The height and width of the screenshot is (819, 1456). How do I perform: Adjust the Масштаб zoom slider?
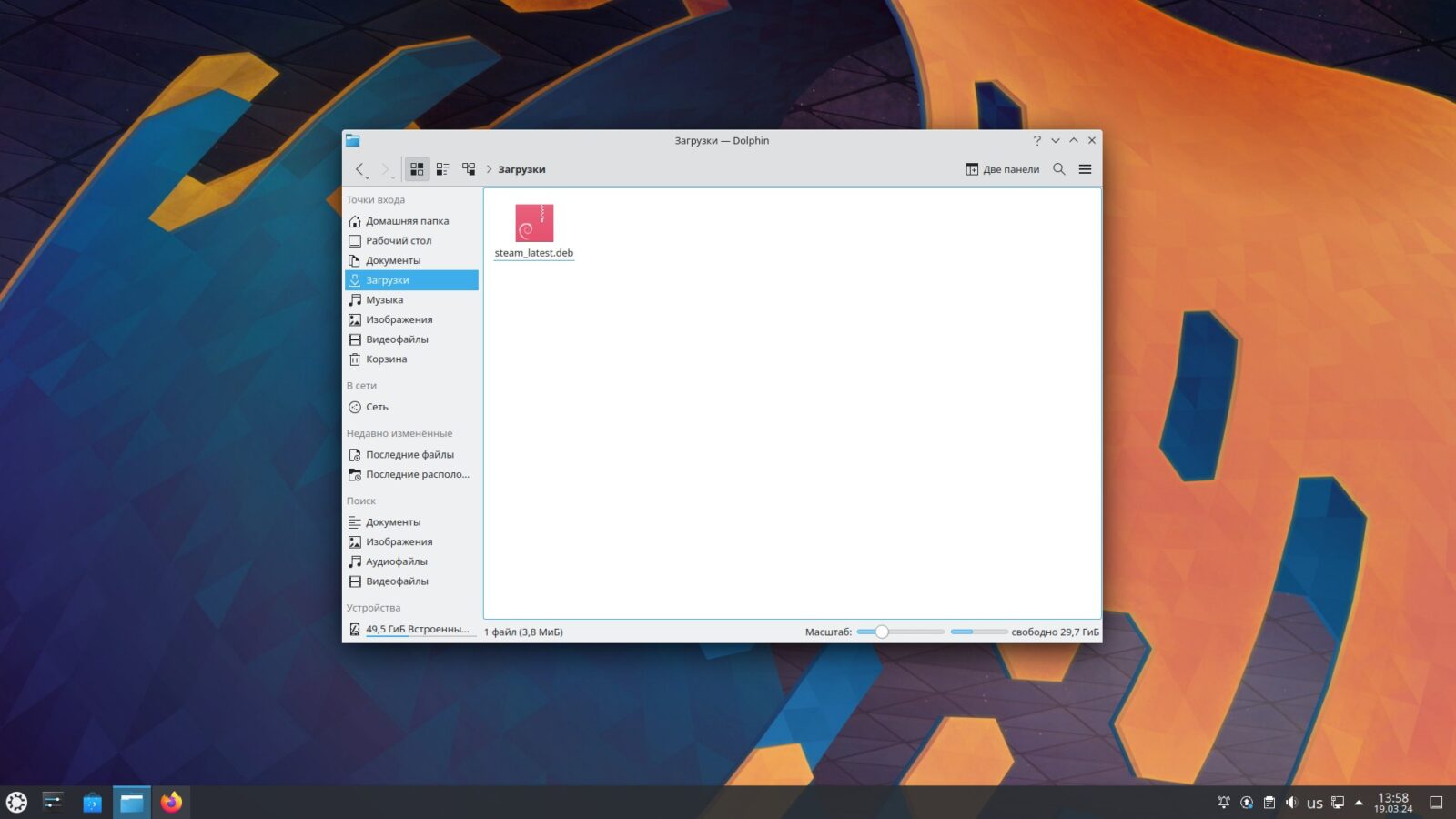pos(881,631)
